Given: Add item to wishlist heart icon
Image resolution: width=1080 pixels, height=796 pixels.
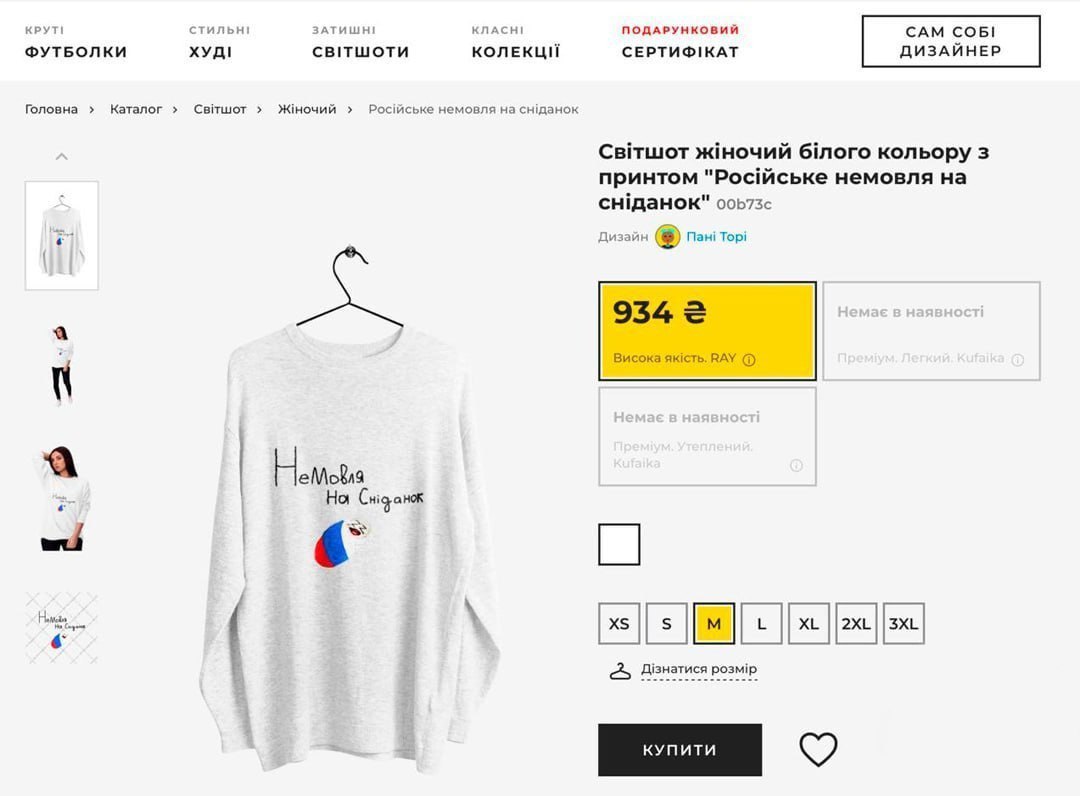Looking at the screenshot, I should click(x=818, y=749).
